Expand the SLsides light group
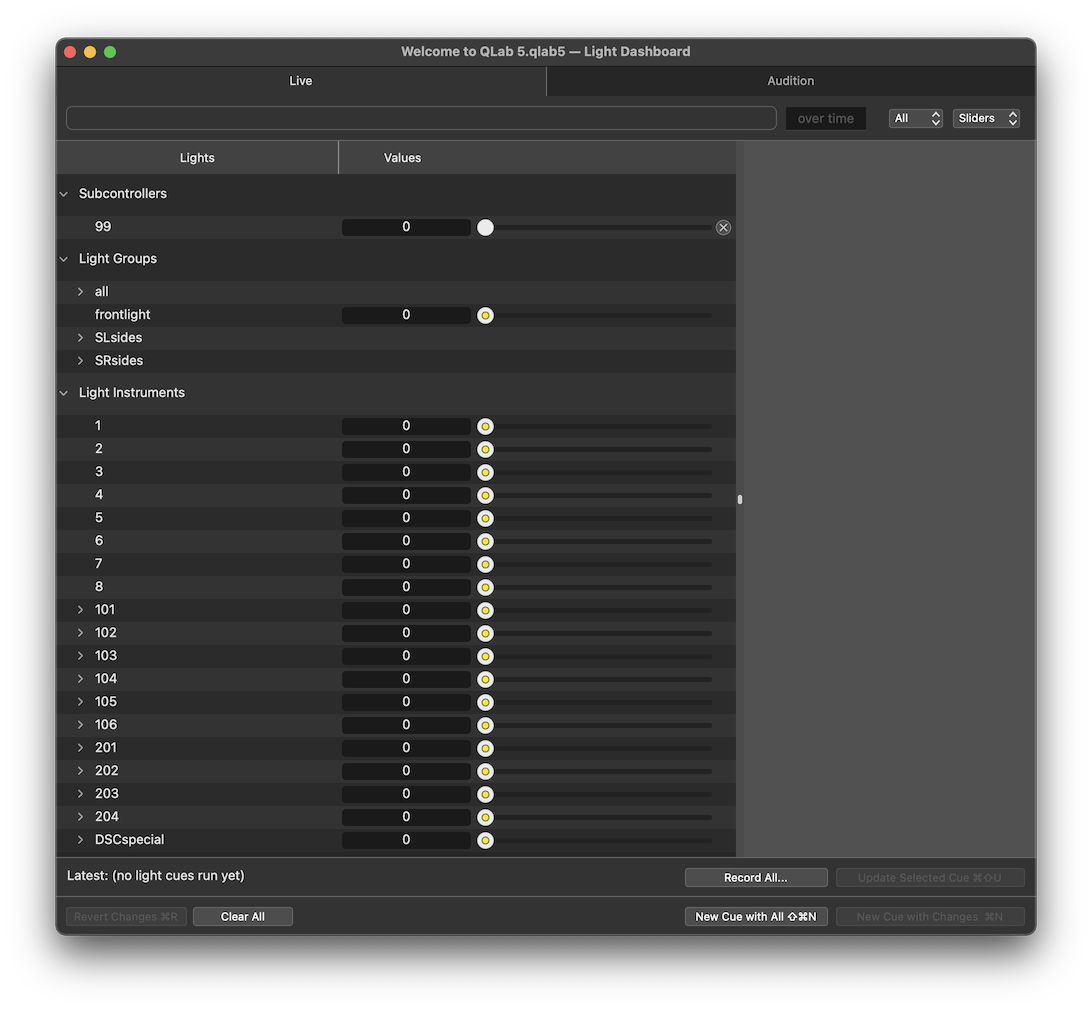 tap(81, 337)
